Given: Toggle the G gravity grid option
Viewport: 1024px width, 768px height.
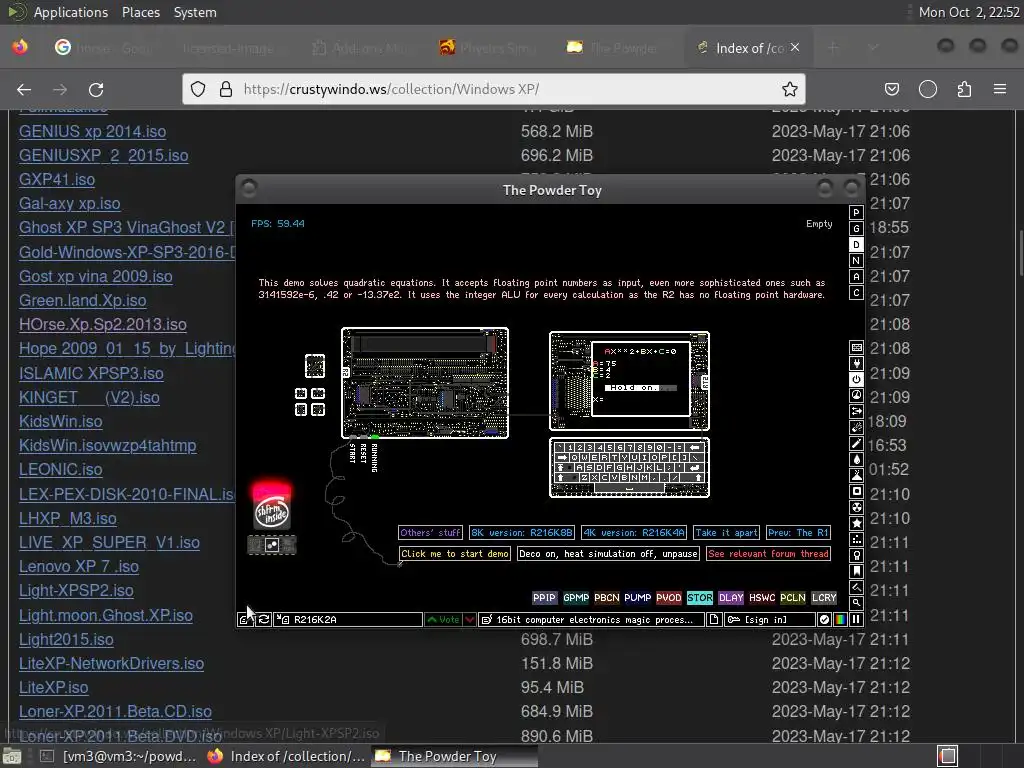Looking at the screenshot, I should click(856, 229).
